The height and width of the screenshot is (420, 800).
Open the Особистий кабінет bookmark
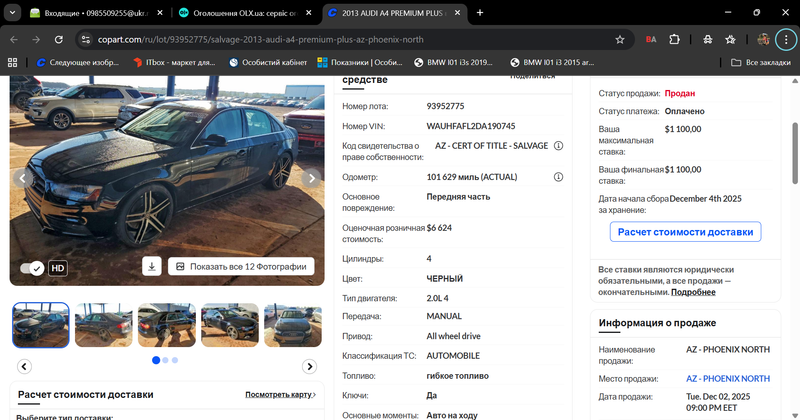click(x=268, y=62)
